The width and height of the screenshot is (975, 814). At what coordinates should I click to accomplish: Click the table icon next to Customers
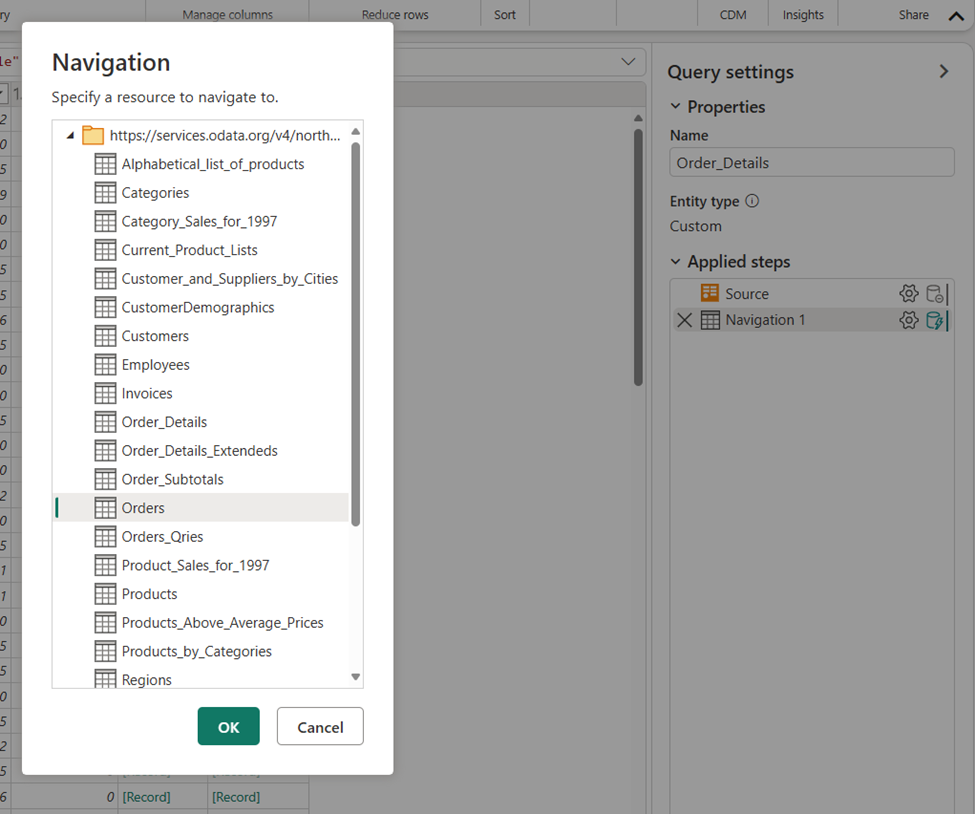point(105,336)
